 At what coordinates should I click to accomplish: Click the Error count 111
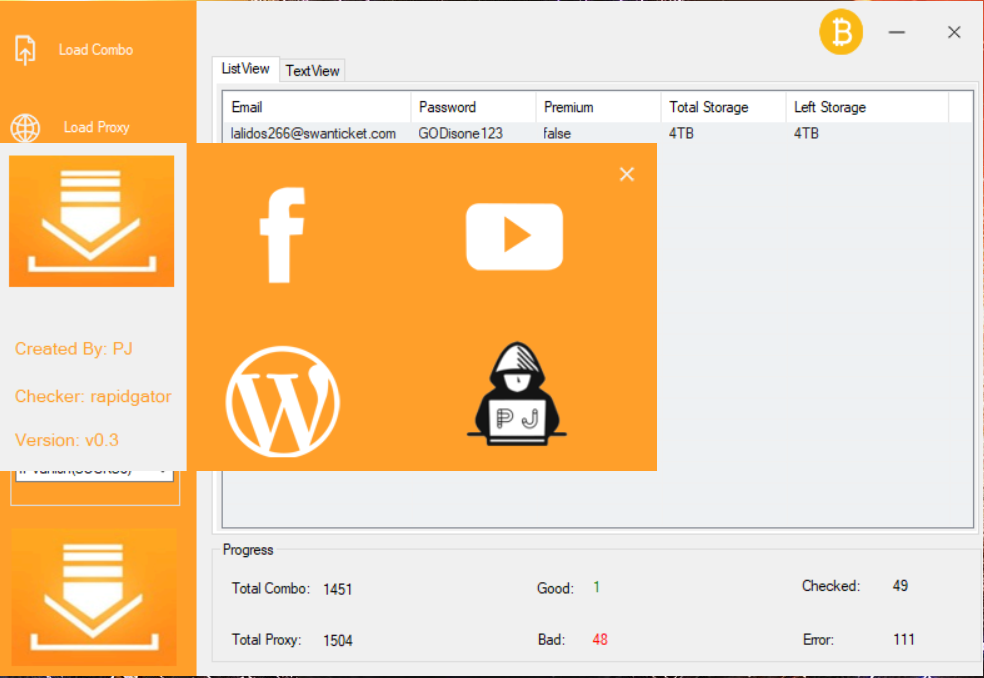(904, 640)
